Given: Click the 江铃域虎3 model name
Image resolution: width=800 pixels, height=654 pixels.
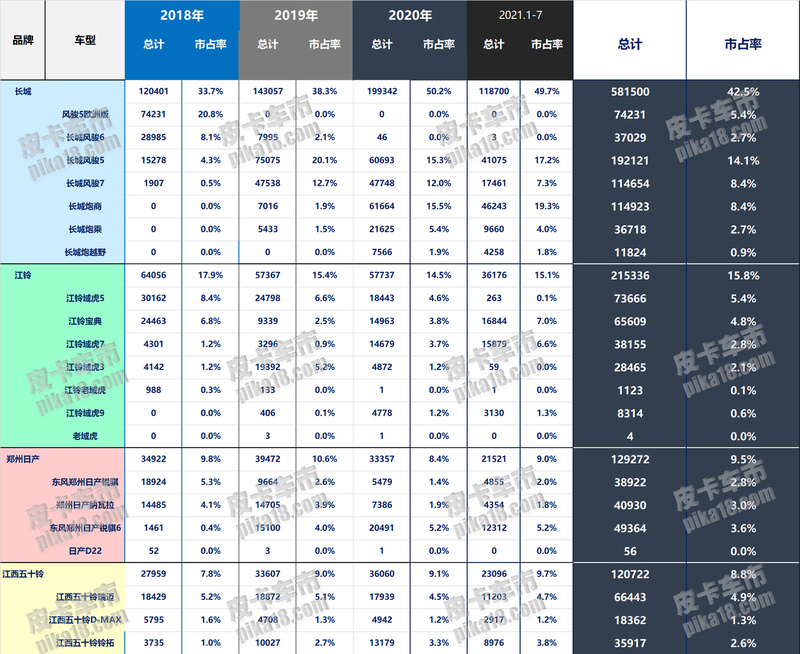Looking at the screenshot, I should (85, 367).
